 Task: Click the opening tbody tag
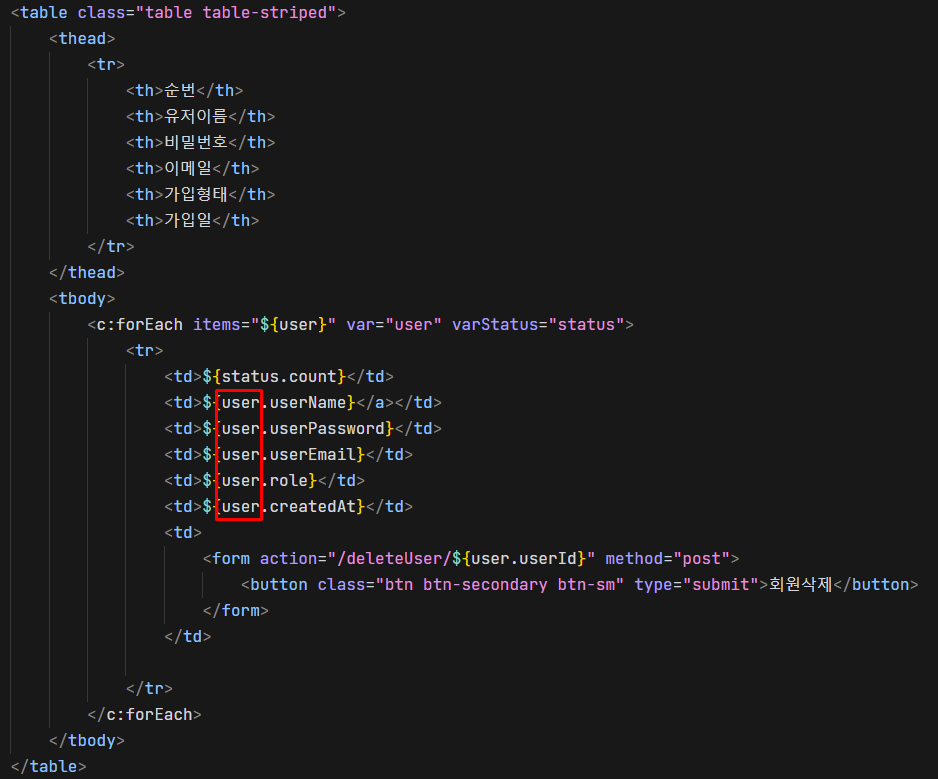point(82,299)
